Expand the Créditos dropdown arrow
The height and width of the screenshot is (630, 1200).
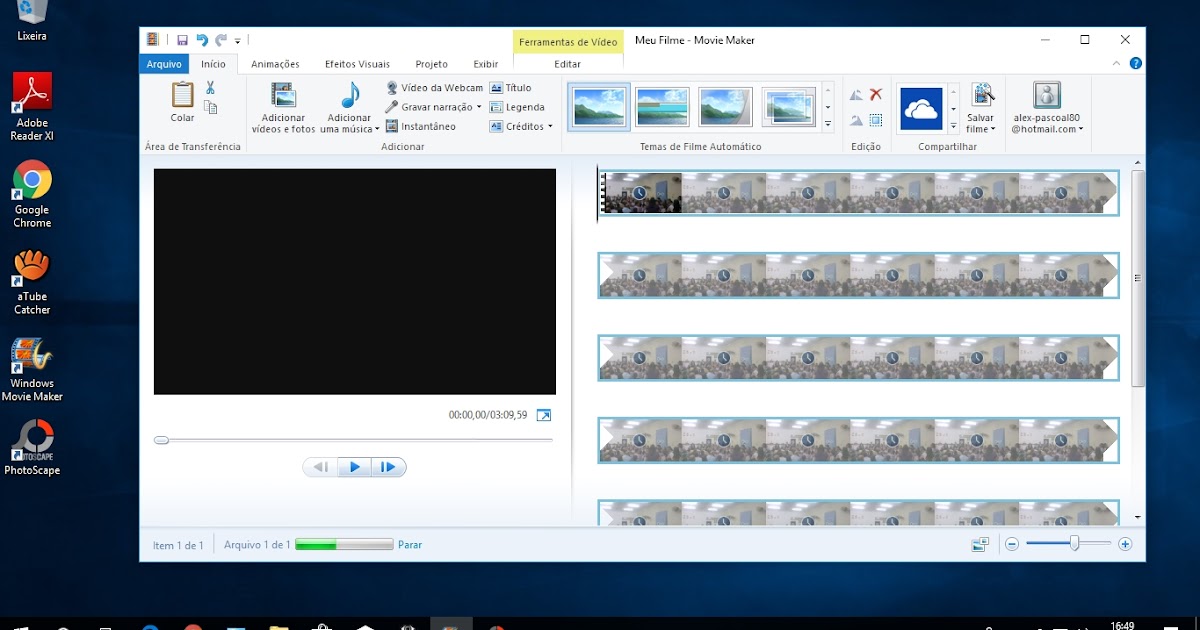pos(550,127)
